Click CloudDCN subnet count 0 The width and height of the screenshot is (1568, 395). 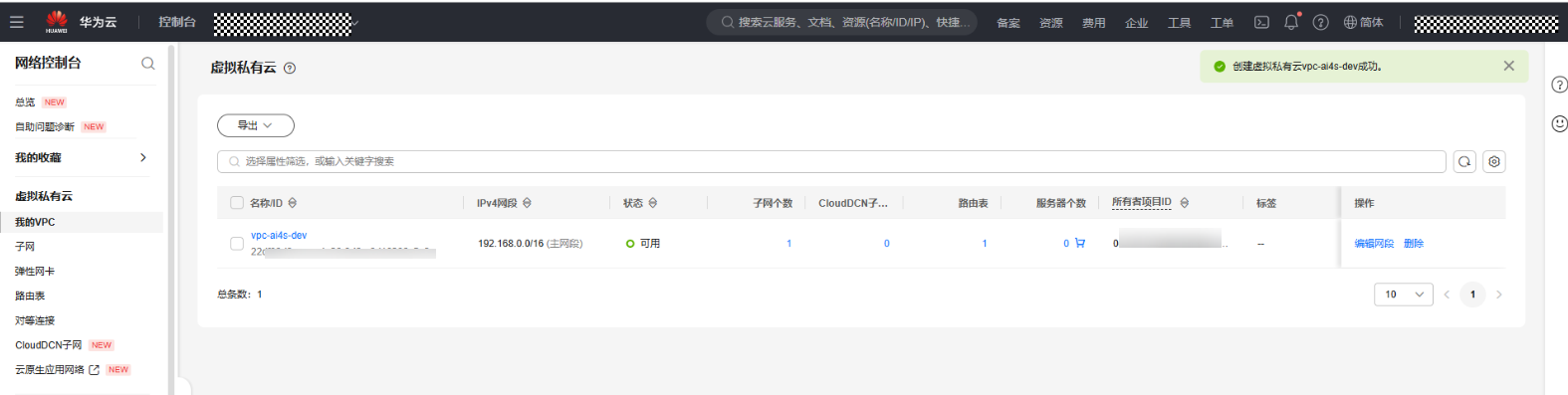click(887, 244)
